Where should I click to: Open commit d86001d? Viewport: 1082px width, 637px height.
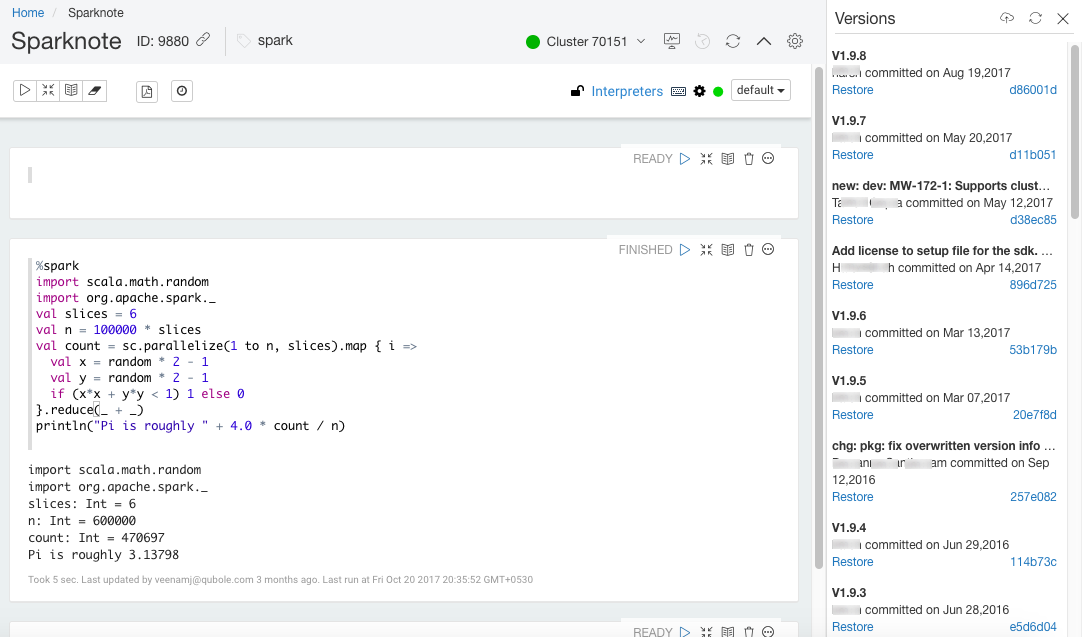coord(1032,90)
